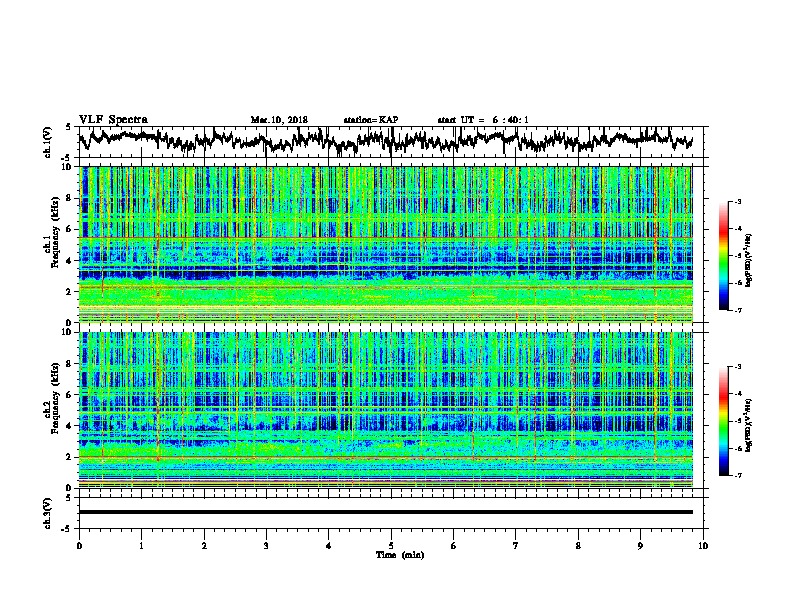Click the ch.1 voltage waveform trace
The image size is (792, 612).
(386, 140)
